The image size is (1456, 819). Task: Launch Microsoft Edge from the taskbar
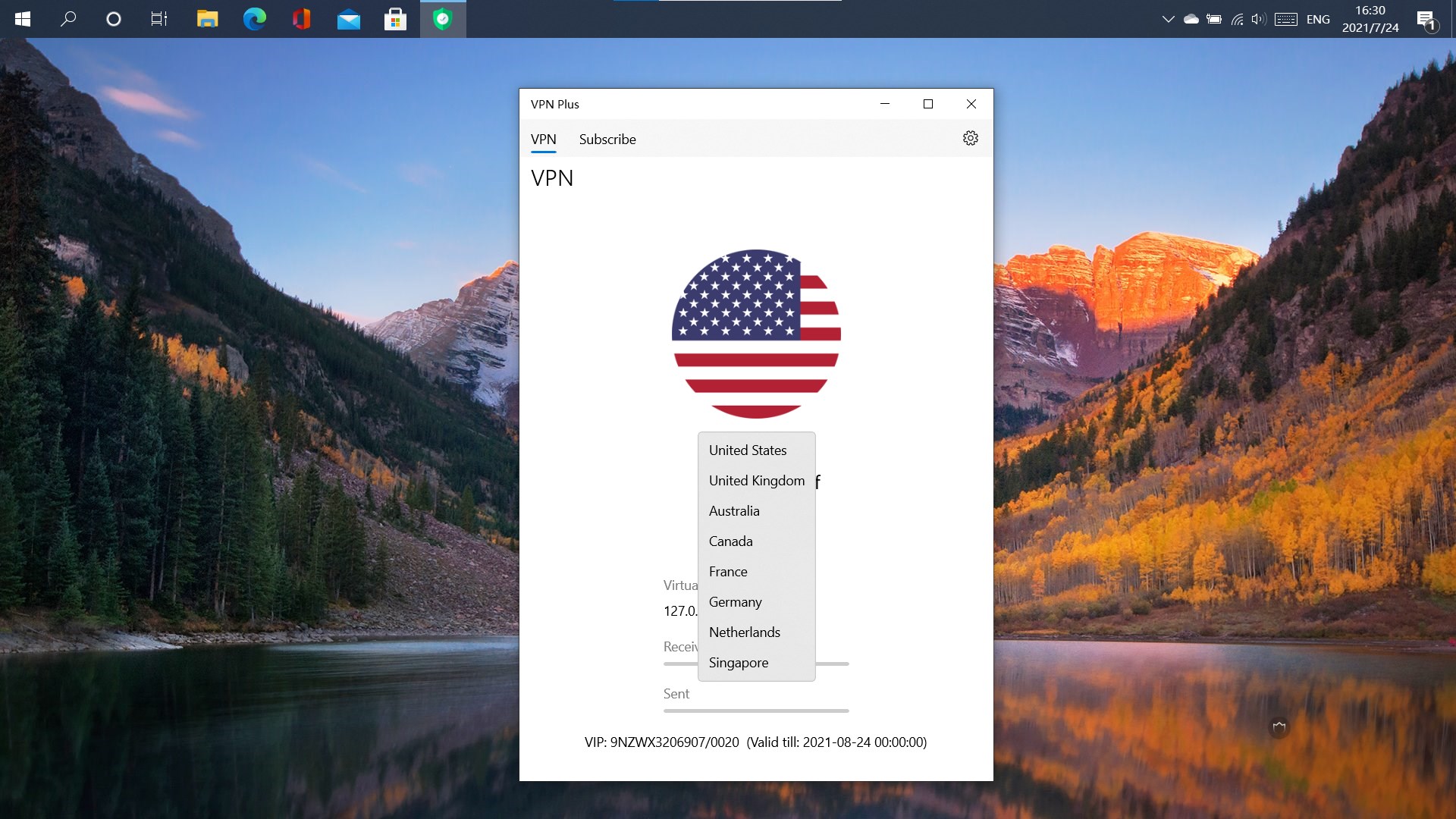(256, 19)
